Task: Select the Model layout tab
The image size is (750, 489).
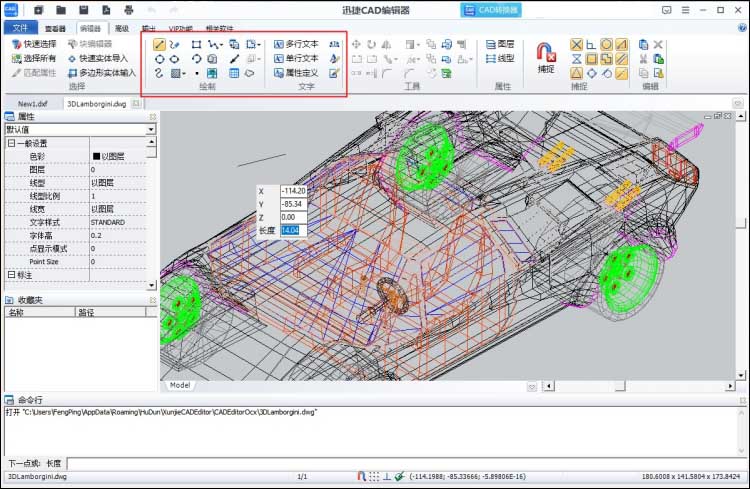Action: tap(180, 385)
